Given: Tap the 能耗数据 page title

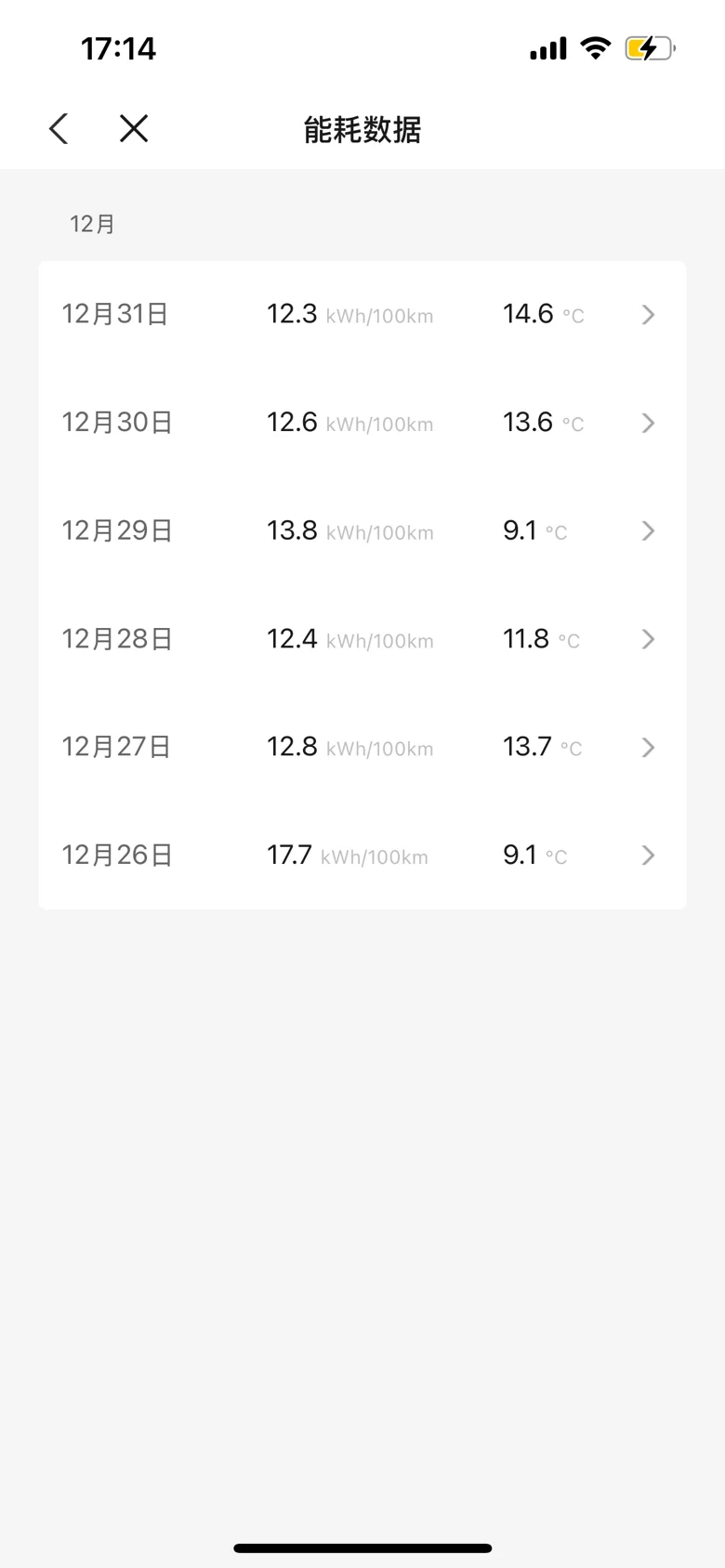Looking at the screenshot, I should click(x=362, y=130).
